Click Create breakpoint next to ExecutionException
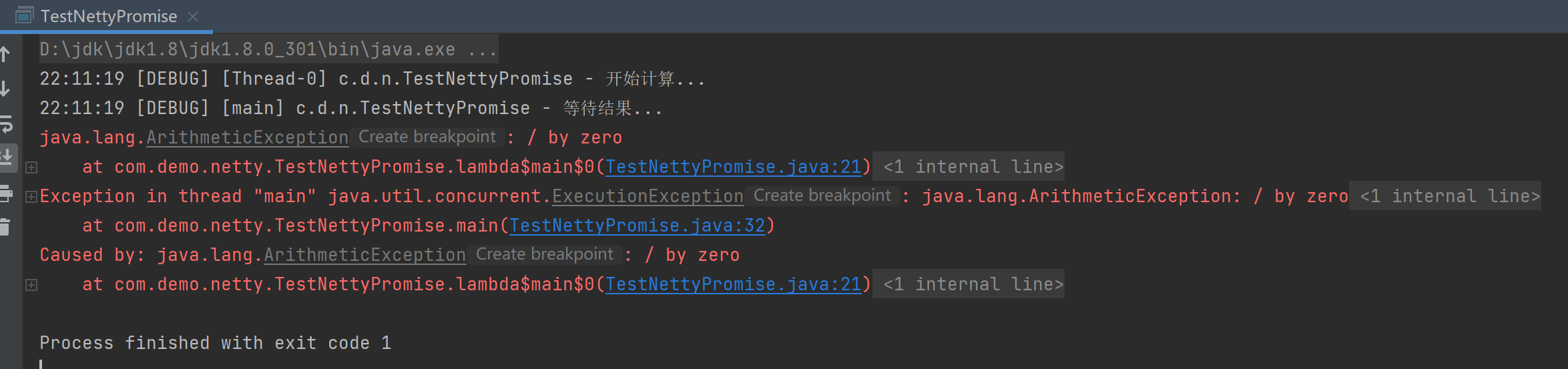 coord(822,196)
